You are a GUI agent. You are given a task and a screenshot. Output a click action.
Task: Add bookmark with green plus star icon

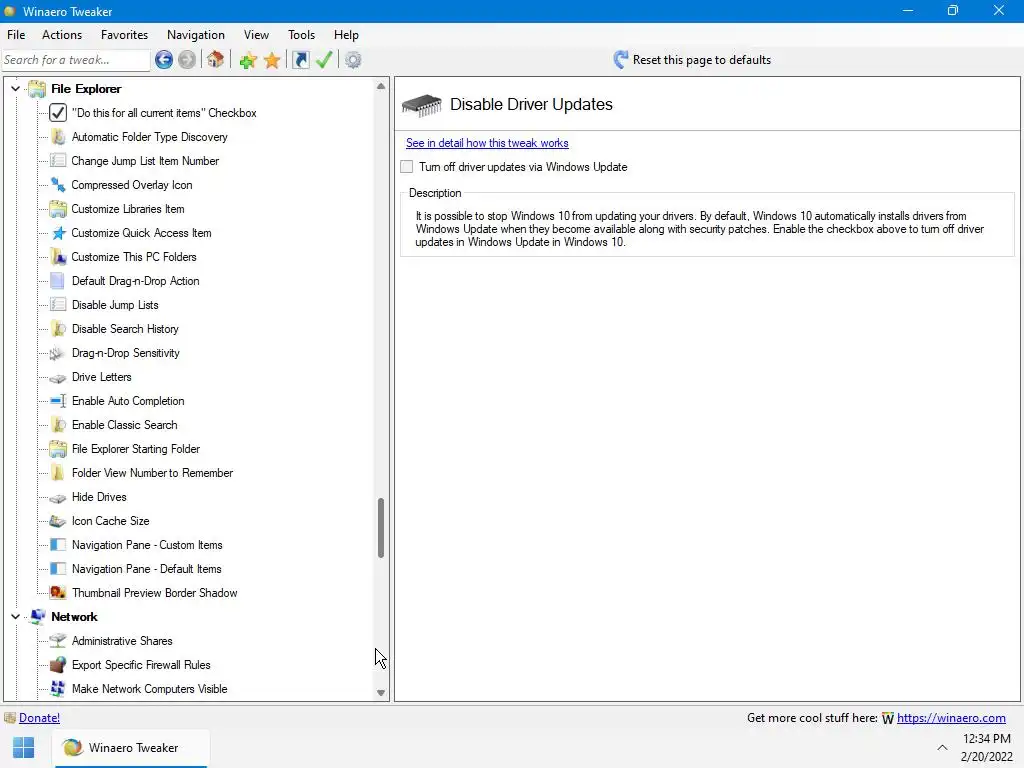click(x=248, y=60)
